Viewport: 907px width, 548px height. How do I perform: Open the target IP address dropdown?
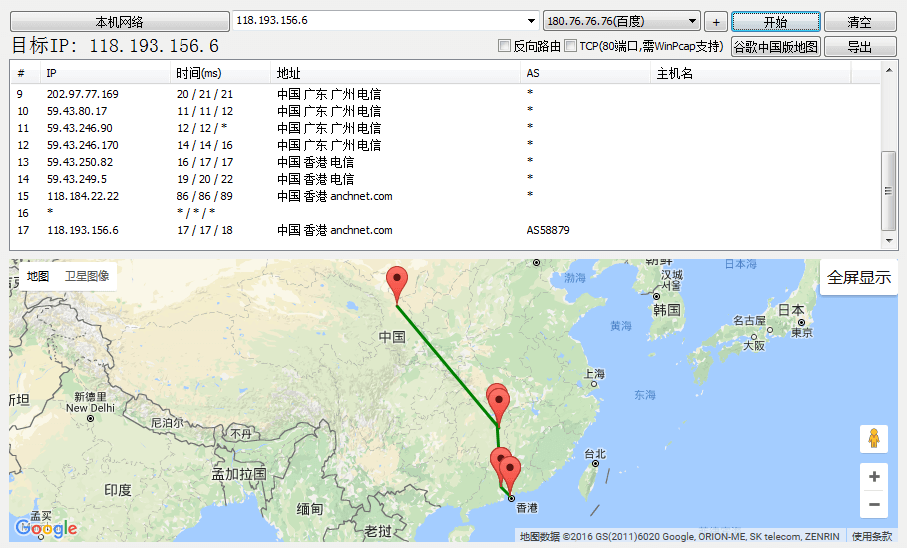pyautogui.click(x=531, y=21)
